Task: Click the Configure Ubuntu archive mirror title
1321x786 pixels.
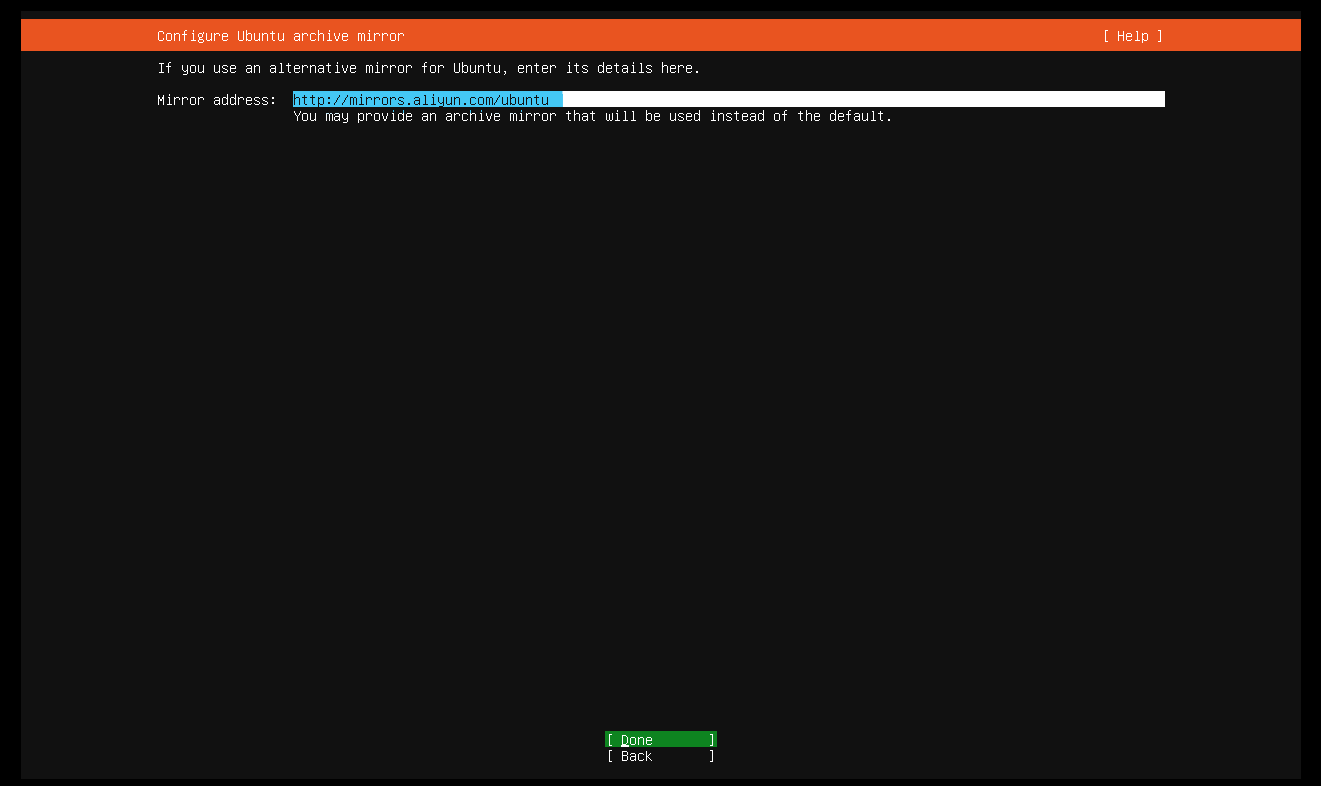Action: click(280, 36)
